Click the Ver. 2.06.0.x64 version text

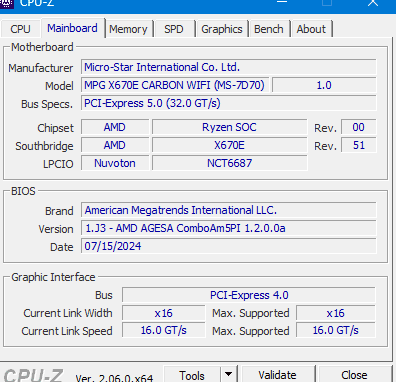114,378
